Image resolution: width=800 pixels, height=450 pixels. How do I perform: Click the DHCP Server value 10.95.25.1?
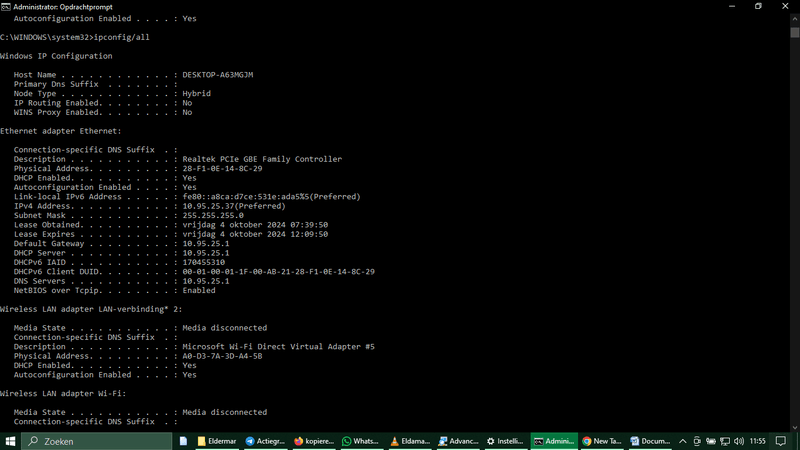tap(206, 253)
